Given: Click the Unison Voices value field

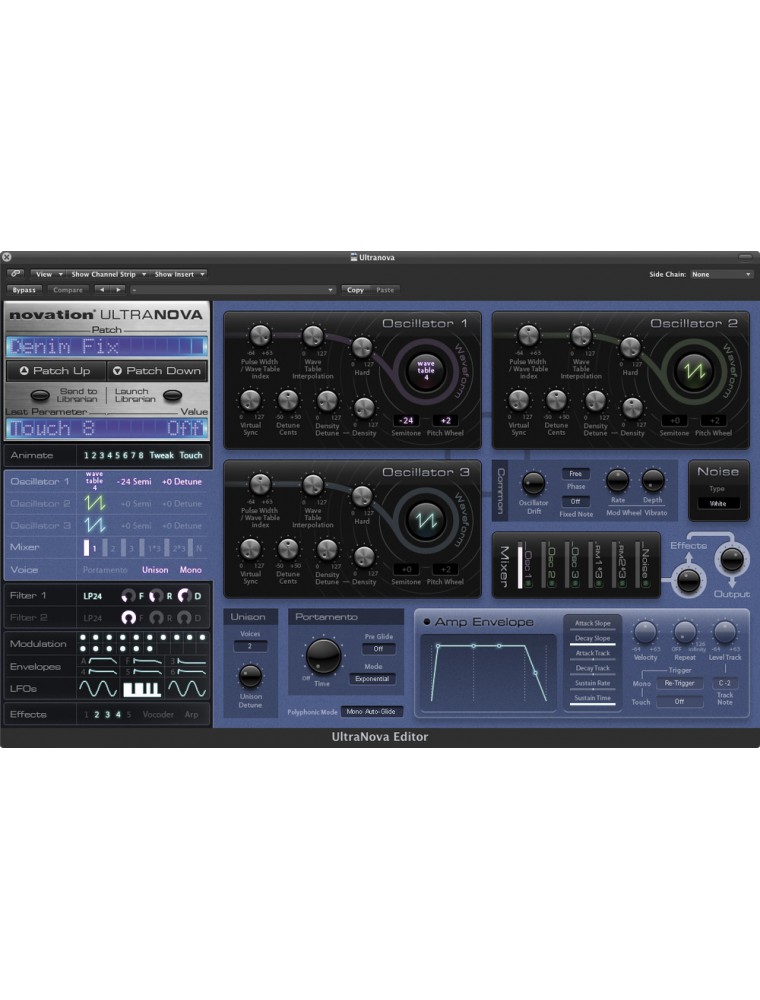Looking at the screenshot, I should pos(249,647).
